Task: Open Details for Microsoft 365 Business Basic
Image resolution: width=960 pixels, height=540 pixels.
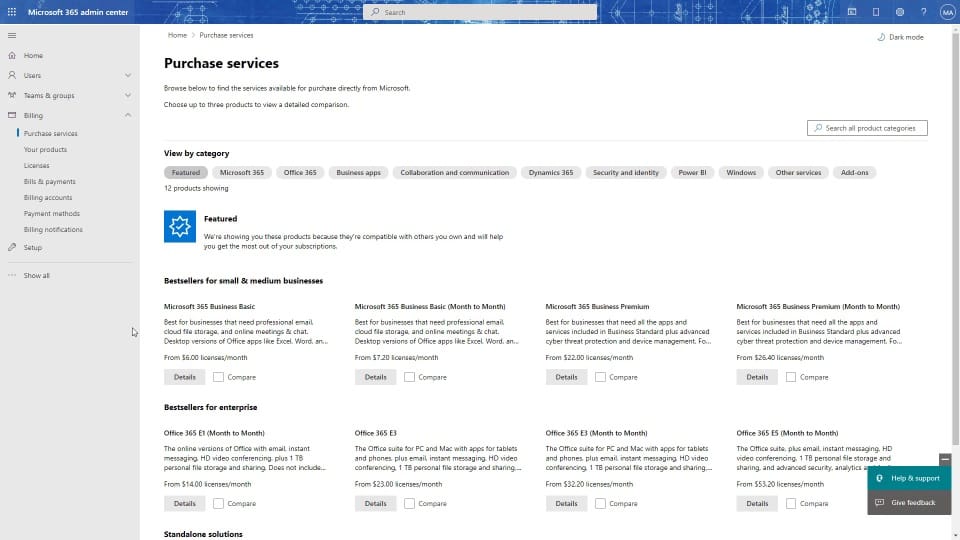Action: 184,377
